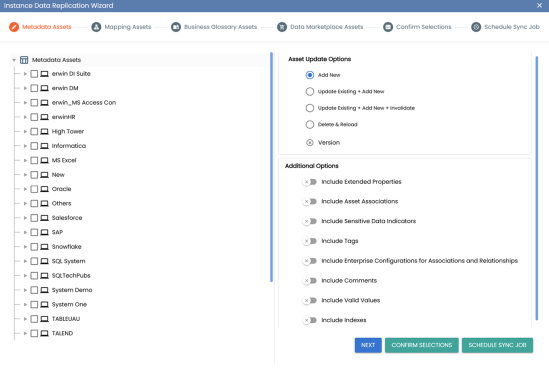549x373 pixels.
Task: Check the Snowflake system checkbox
Action: pyautogui.click(x=34, y=247)
